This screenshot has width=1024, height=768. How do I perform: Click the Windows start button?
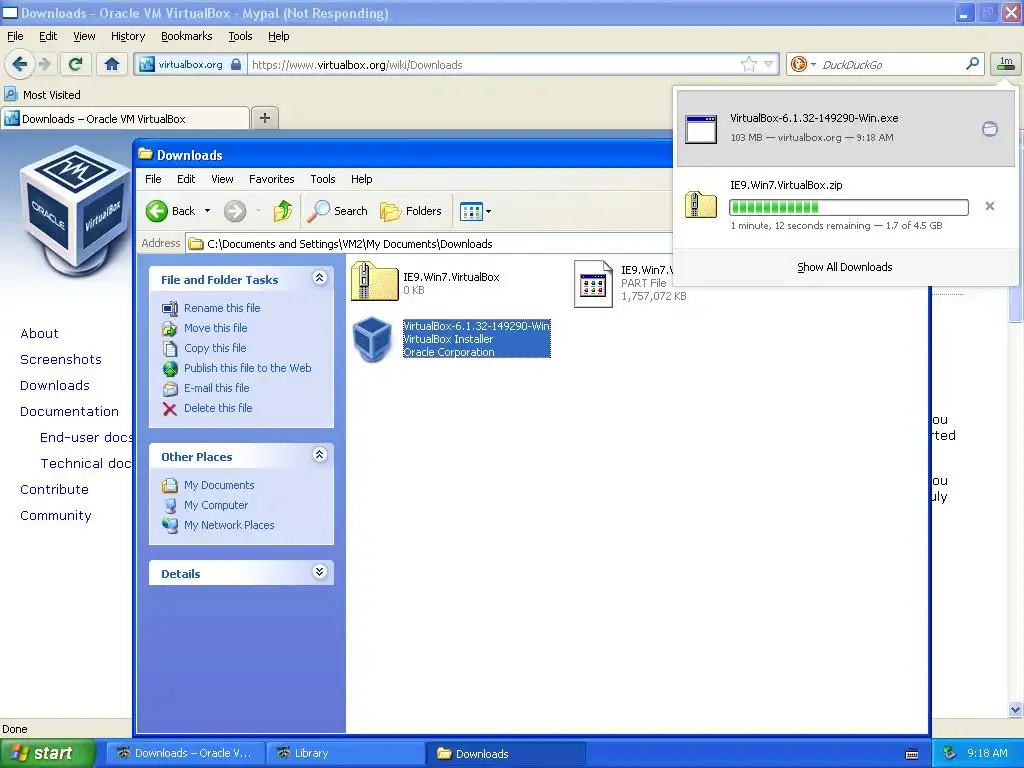point(47,753)
